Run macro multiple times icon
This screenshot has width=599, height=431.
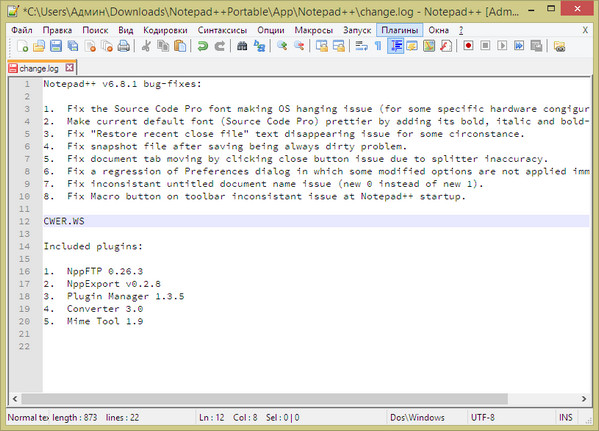[519, 46]
